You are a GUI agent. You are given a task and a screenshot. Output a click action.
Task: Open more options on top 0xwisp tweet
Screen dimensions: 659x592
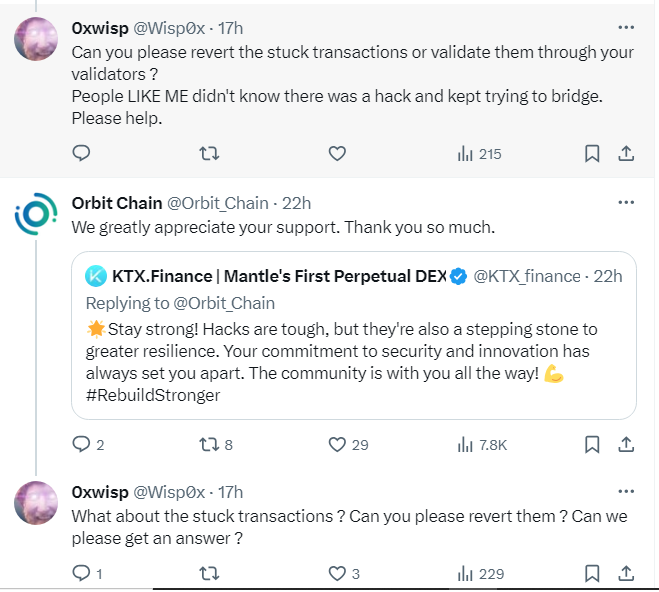pyautogui.click(x=626, y=27)
